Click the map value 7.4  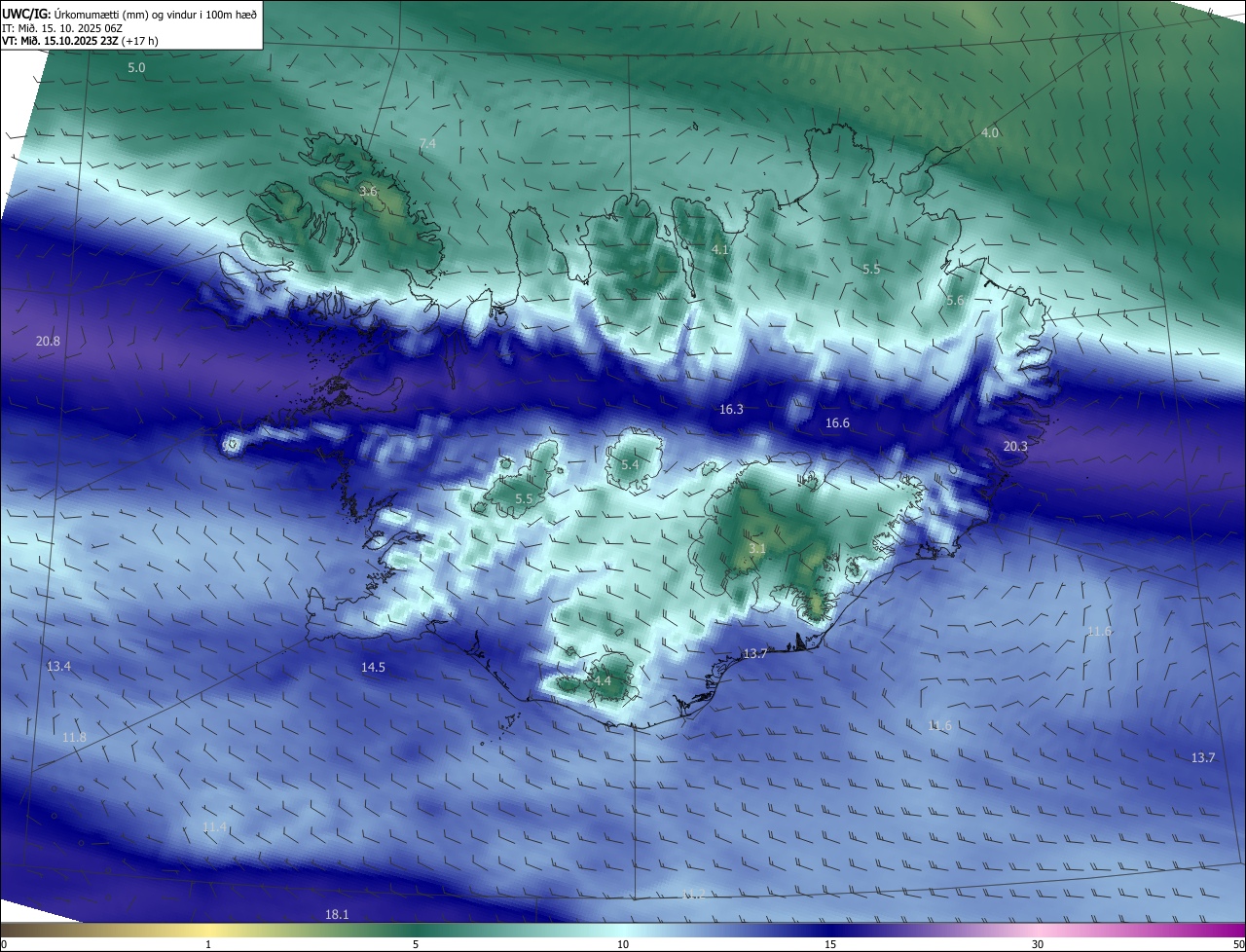pyautogui.click(x=427, y=144)
